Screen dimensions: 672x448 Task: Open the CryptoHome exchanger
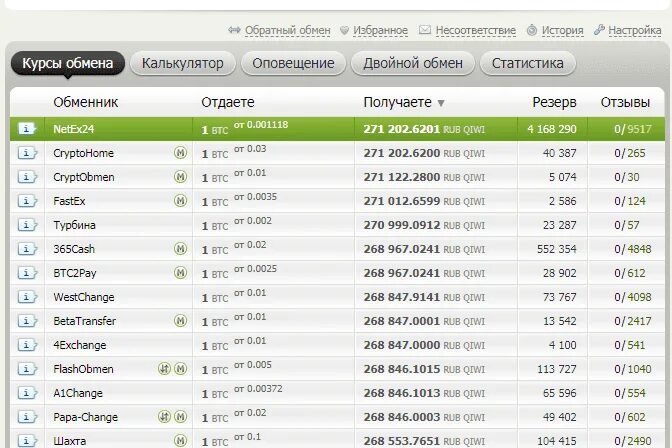pos(84,153)
